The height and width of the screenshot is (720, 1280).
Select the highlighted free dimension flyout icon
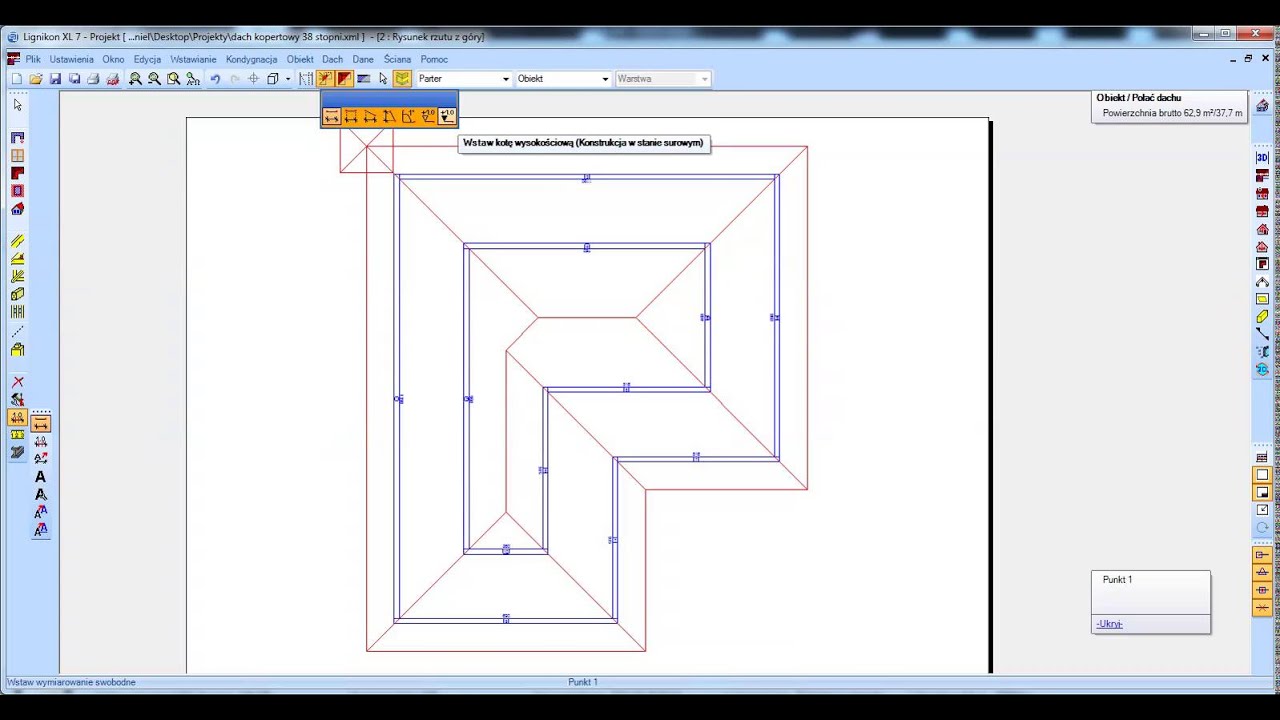(41, 423)
